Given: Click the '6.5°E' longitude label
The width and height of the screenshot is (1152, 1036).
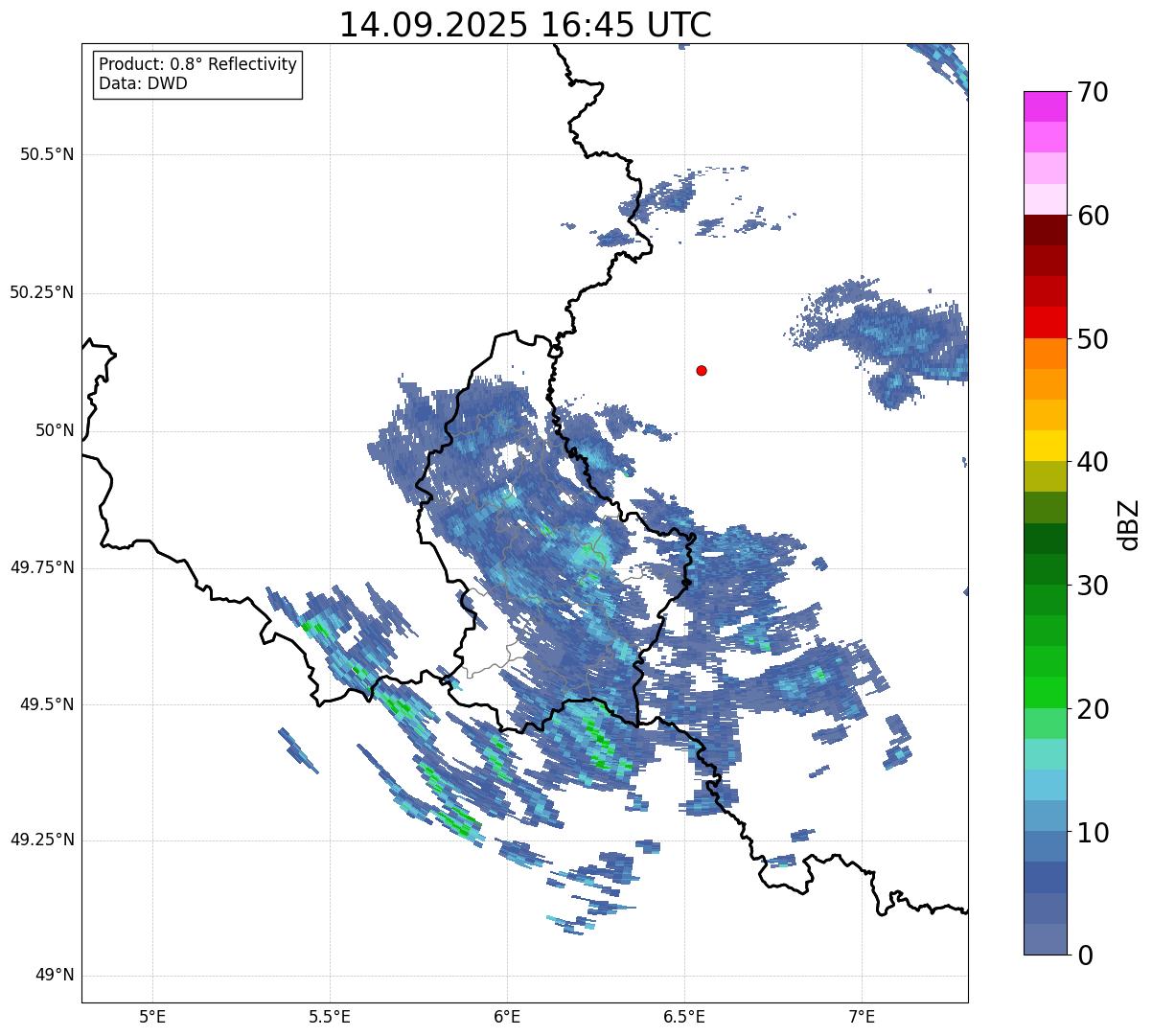Looking at the screenshot, I should coord(684,1016).
